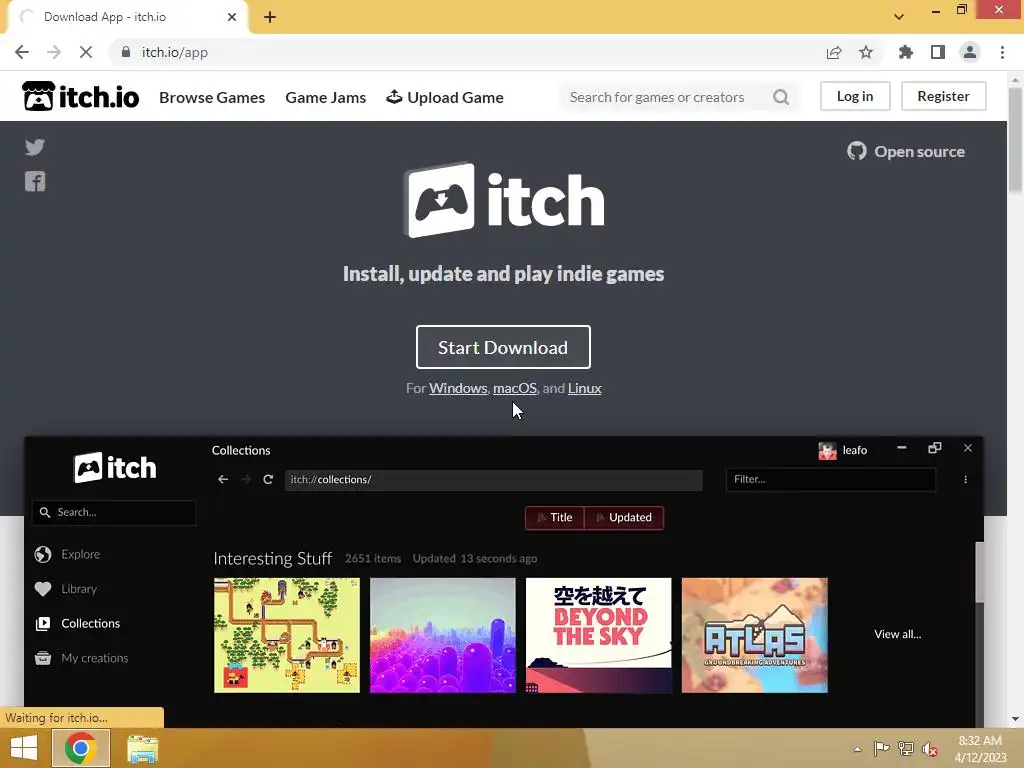Click the Atlas game thumbnail
The image size is (1024, 768).
tap(754, 635)
